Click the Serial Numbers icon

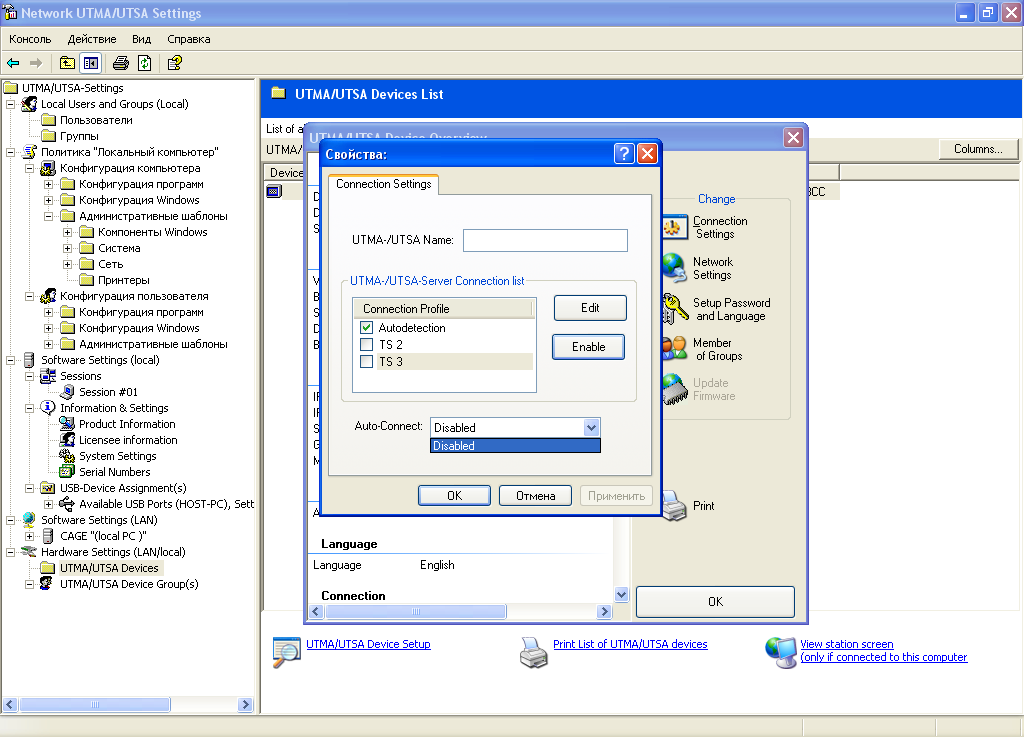(67, 472)
